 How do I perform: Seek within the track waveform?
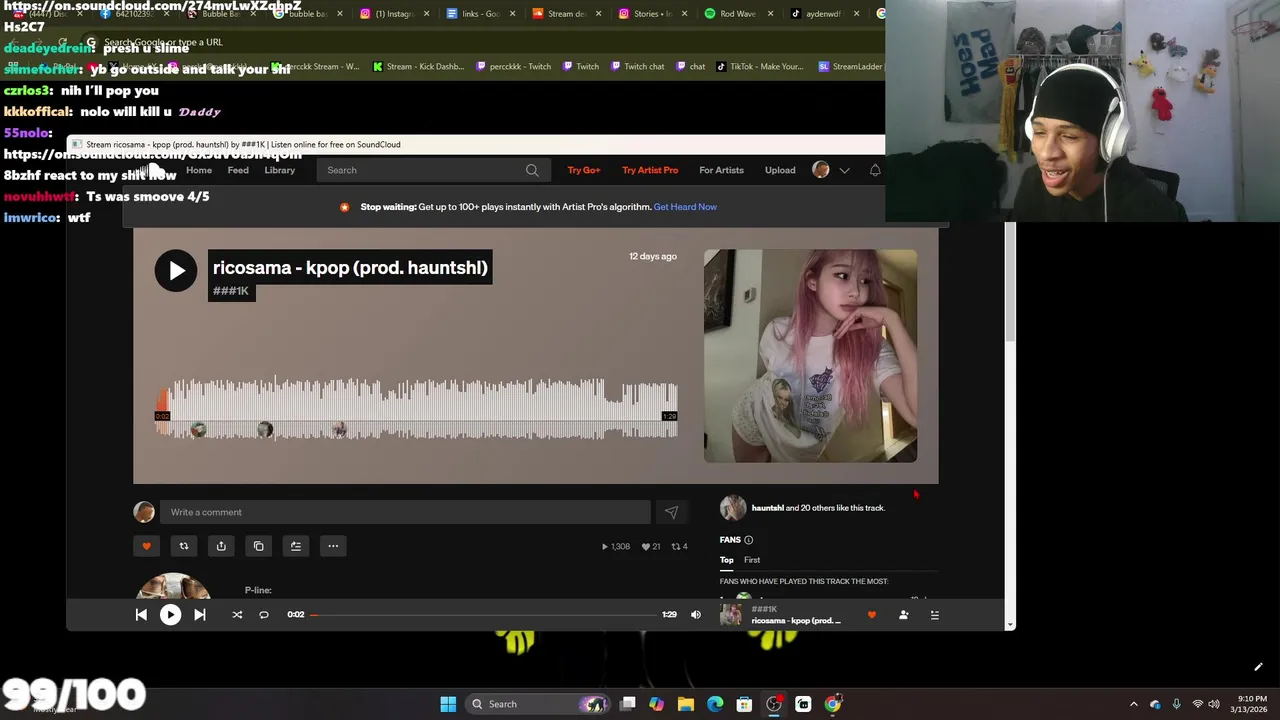[x=416, y=409]
